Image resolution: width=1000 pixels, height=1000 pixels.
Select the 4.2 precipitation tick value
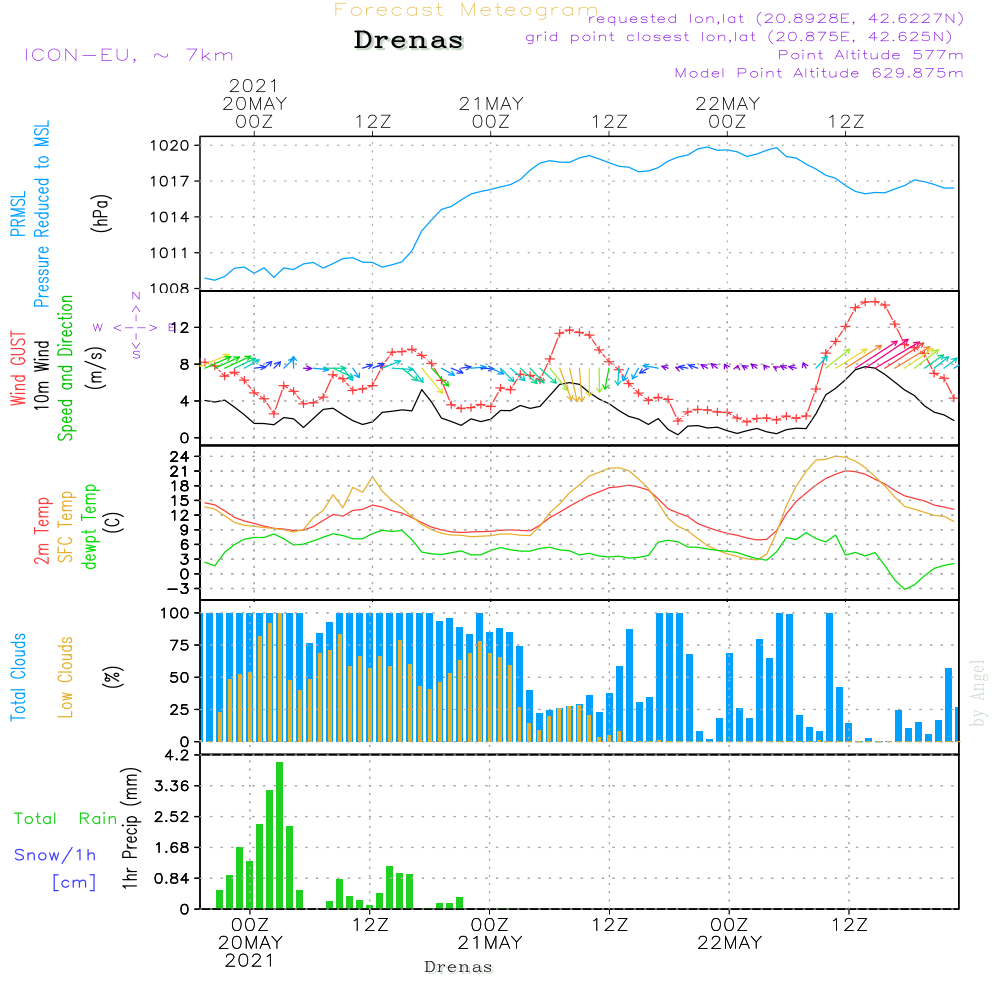[x=177, y=756]
